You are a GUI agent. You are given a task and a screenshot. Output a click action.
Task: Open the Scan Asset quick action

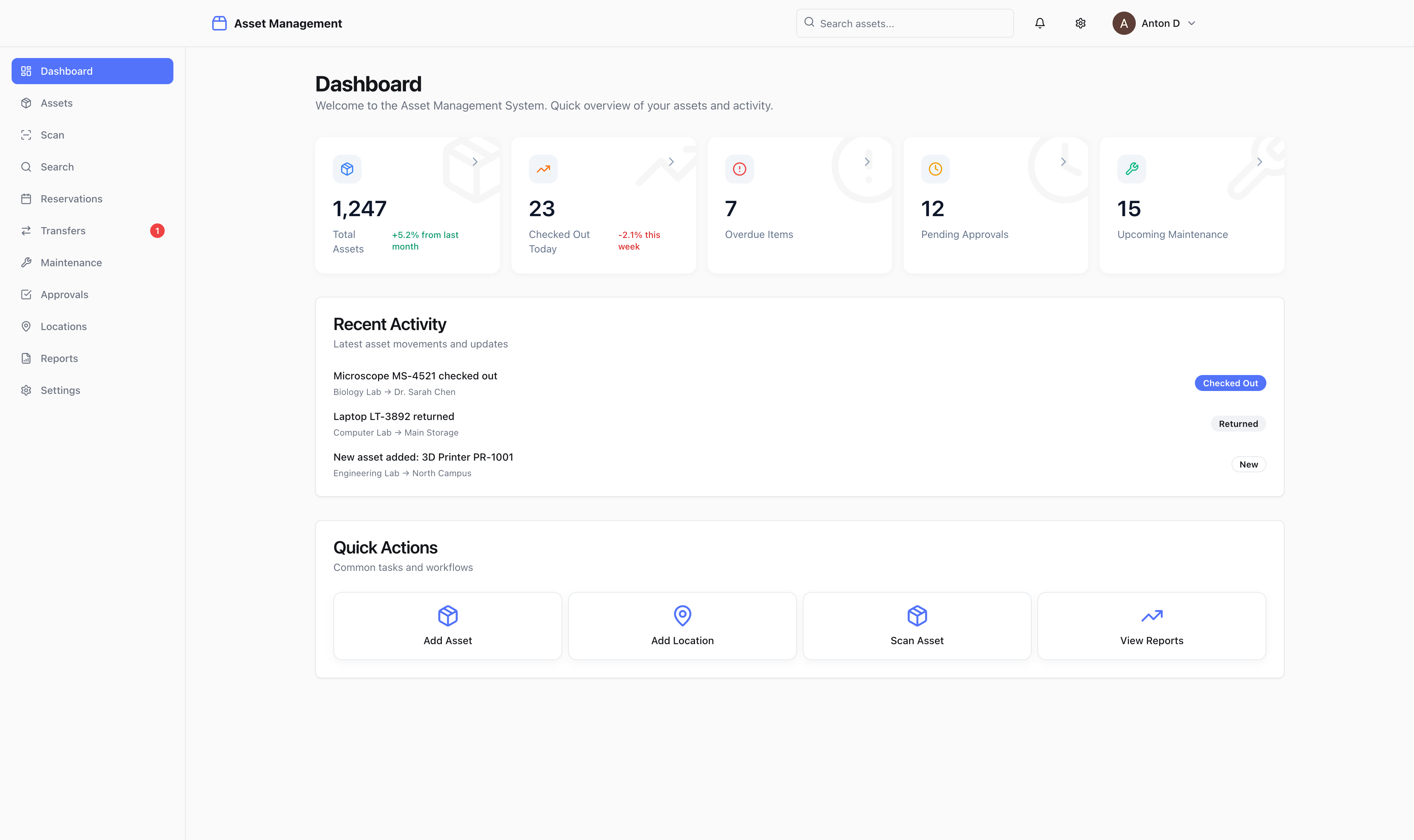[916, 626]
